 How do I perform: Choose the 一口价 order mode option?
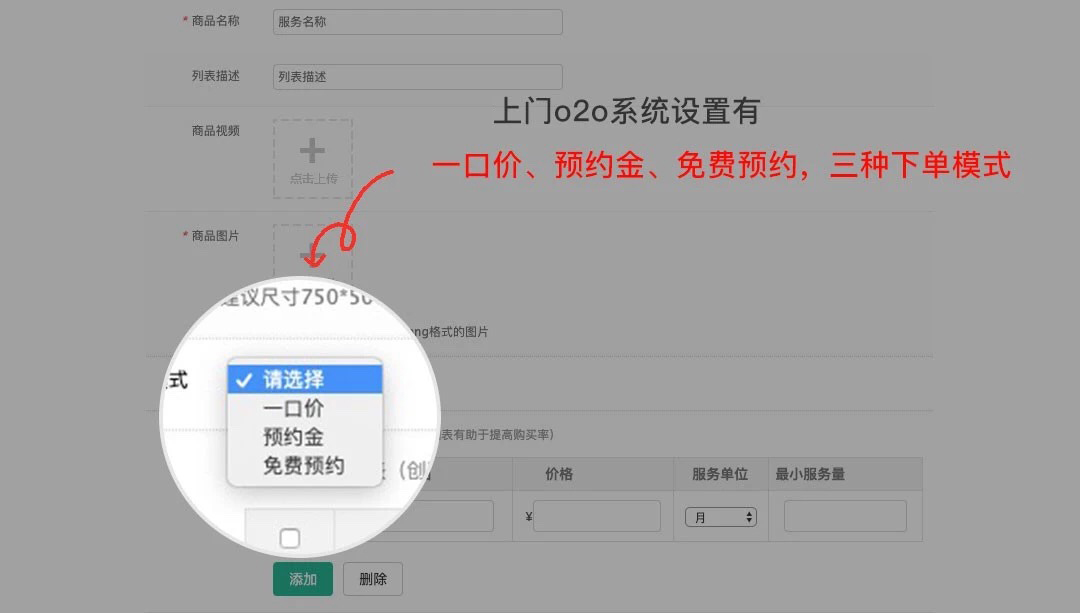[294, 409]
